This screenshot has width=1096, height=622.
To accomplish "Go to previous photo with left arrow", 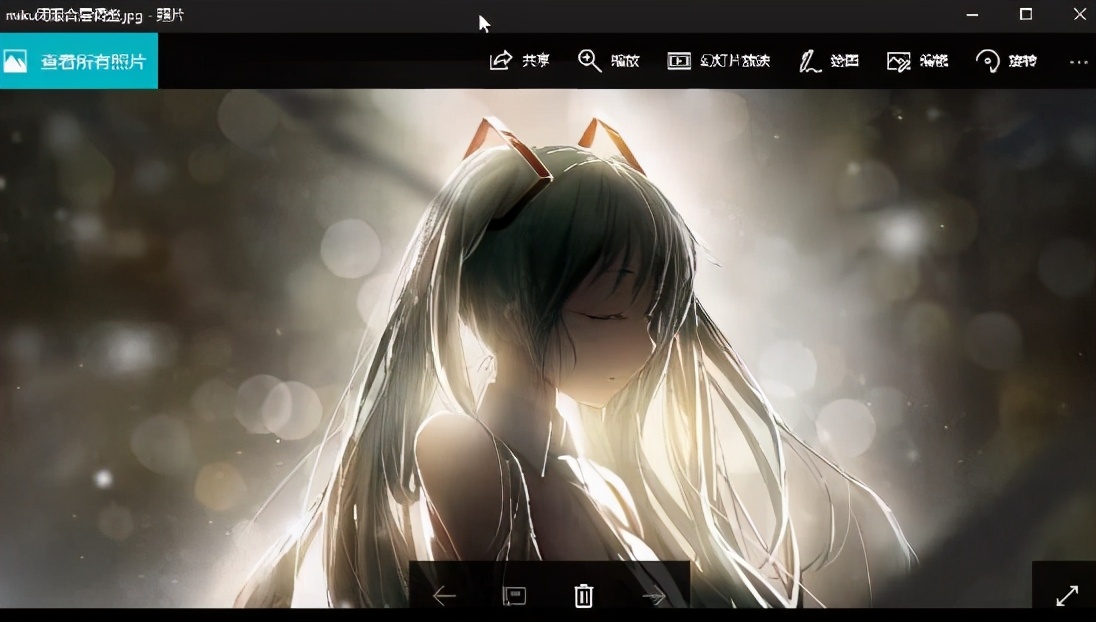I will click(x=444, y=595).
